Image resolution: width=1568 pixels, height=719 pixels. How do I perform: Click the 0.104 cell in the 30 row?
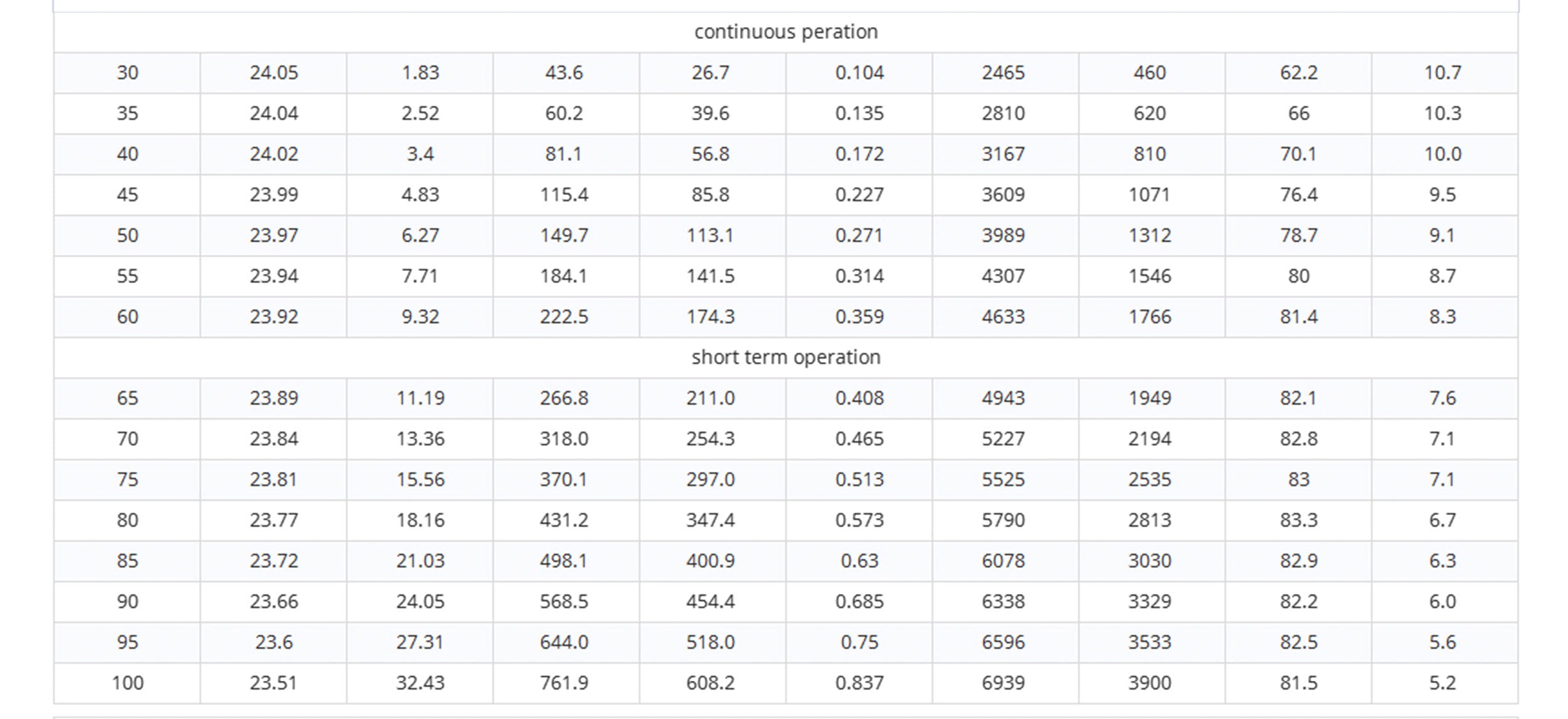tap(859, 73)
